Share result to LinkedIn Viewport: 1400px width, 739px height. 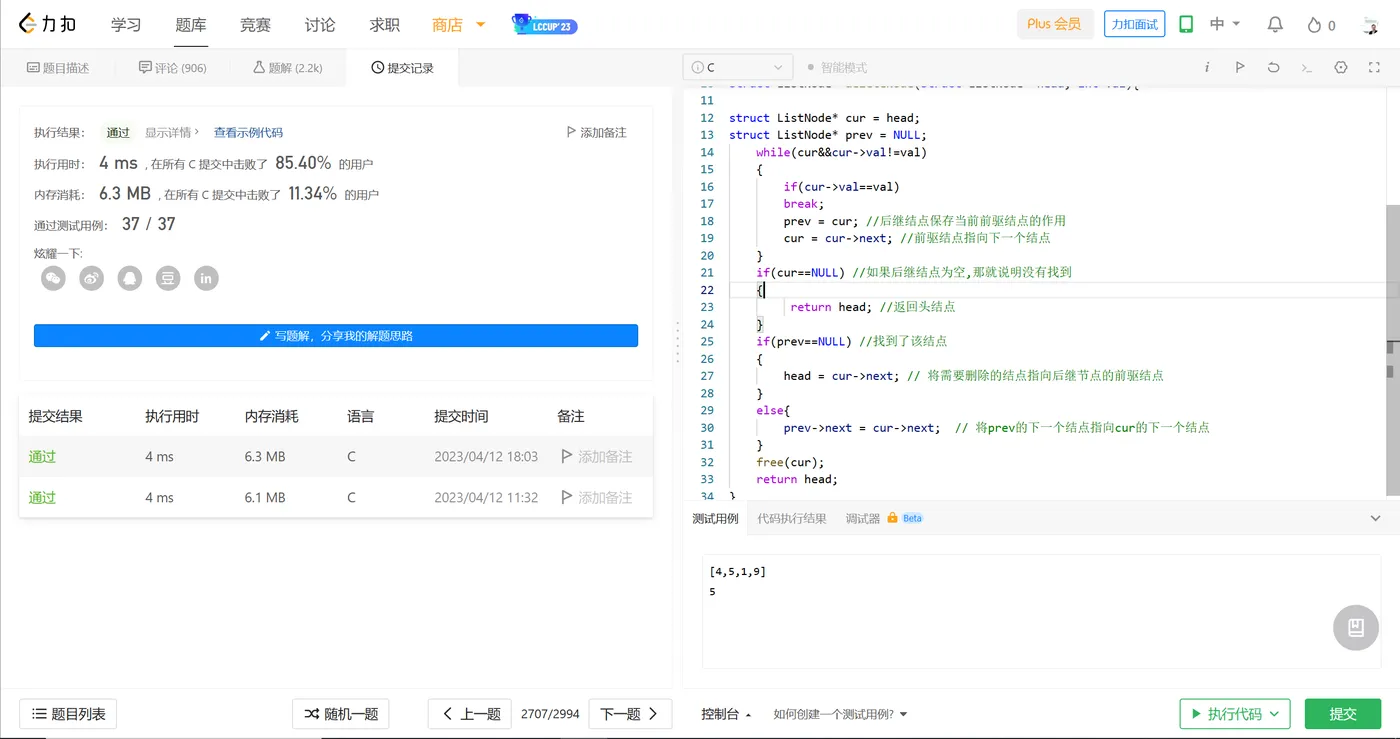[x=206, y=278]
